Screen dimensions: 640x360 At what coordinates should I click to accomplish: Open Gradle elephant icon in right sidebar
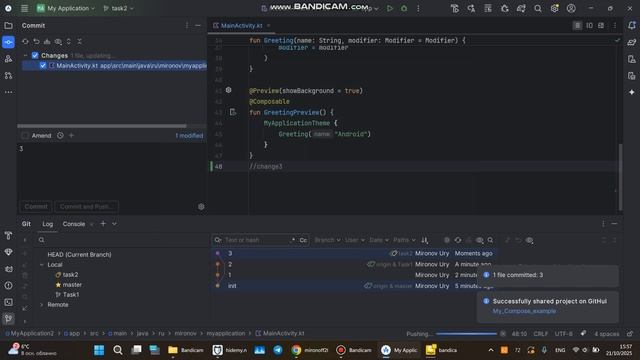pyautogui.click(x=632, y=42)
